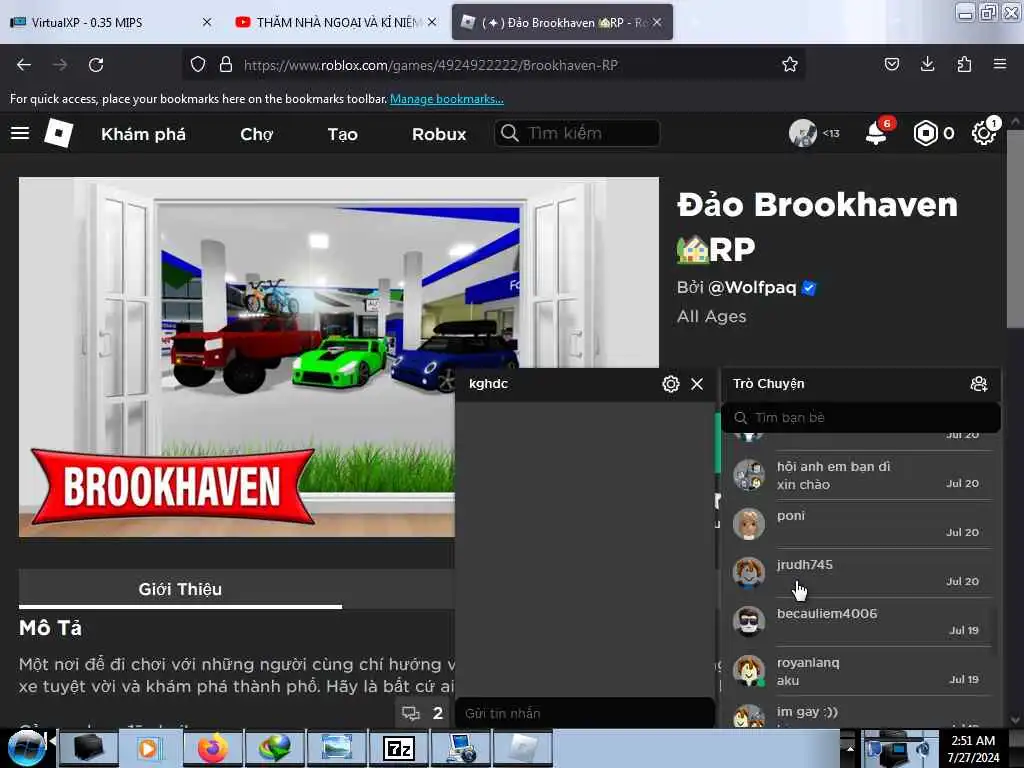Open the Tạo menu

point(343,135)
